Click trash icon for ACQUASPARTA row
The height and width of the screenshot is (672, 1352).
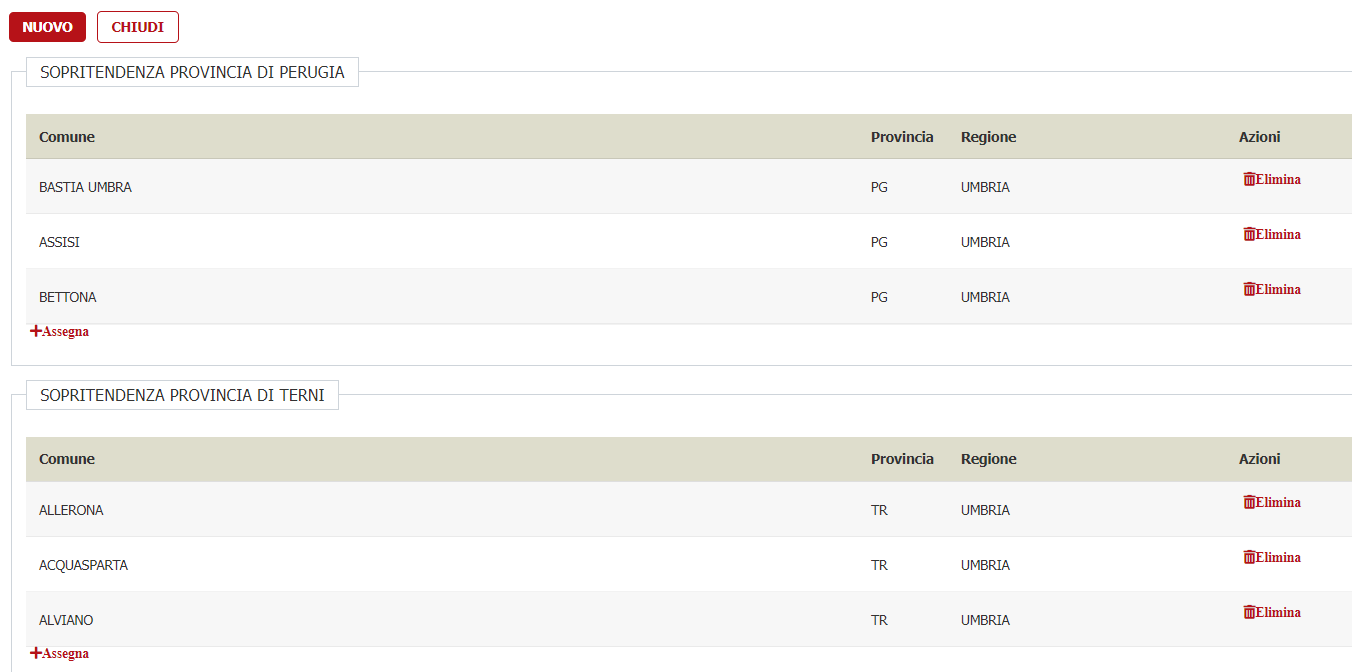click(1249, 558)
